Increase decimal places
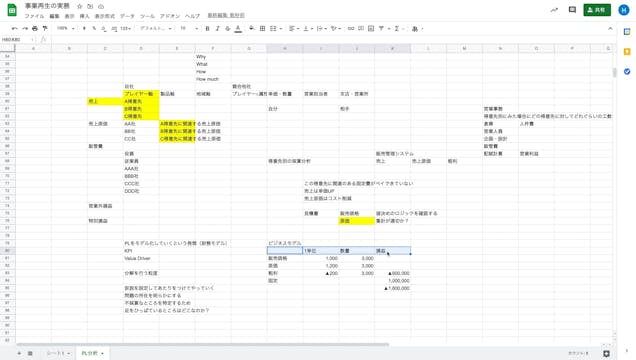The width and height of the screenshot is (636, 360). click(x=114, y=28)
